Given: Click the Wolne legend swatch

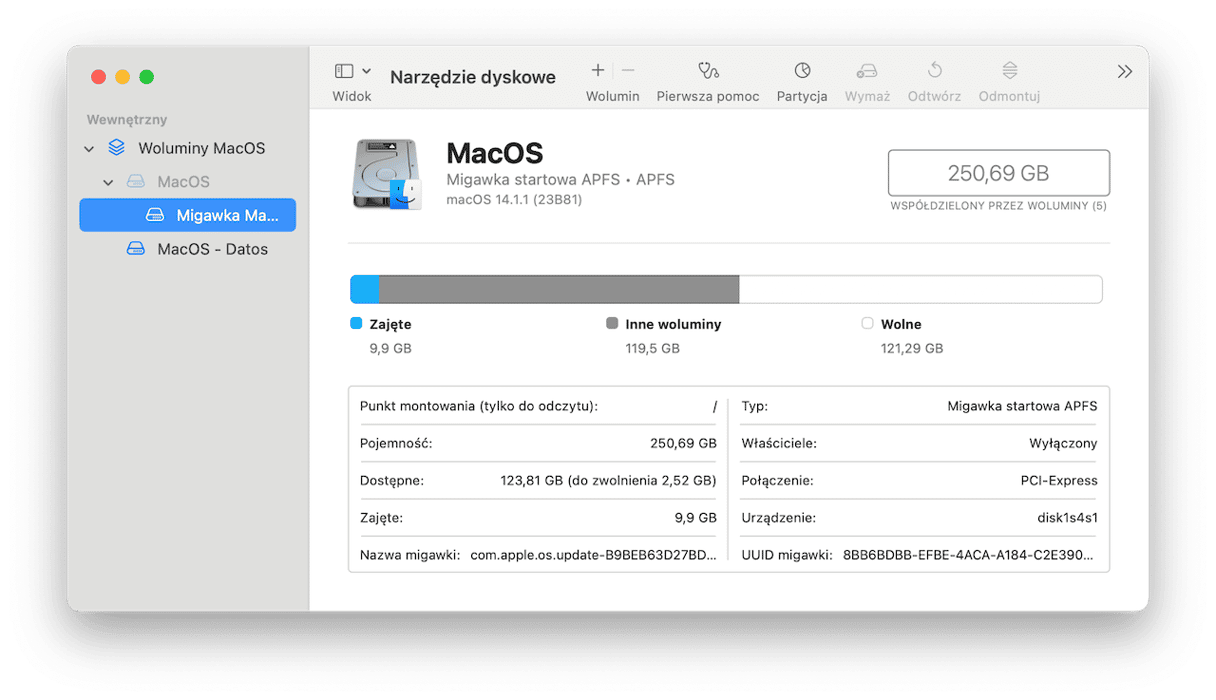Looking at the screenshot, I should point(867,324).
